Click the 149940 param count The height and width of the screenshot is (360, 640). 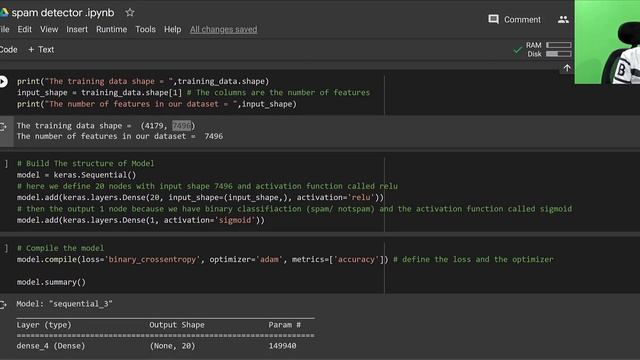[282, 346]
